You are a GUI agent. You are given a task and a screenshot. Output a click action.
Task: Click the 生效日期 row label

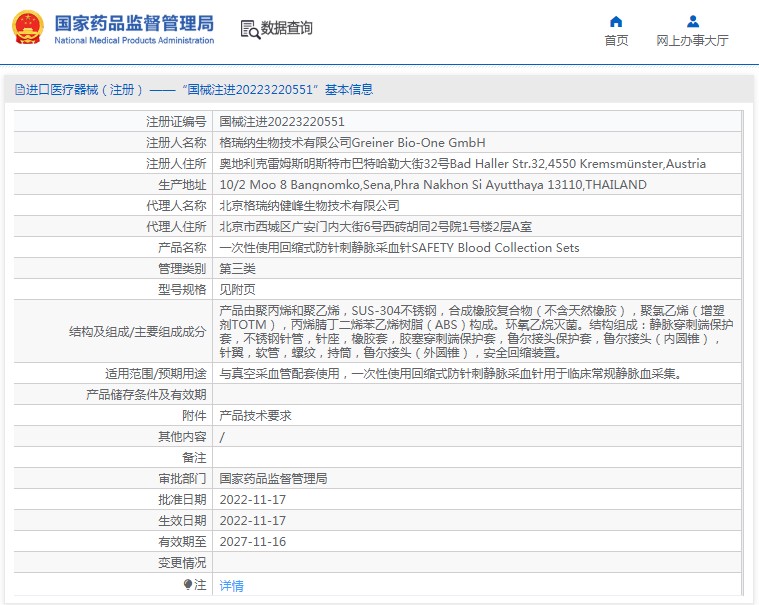tap(182, 521)
